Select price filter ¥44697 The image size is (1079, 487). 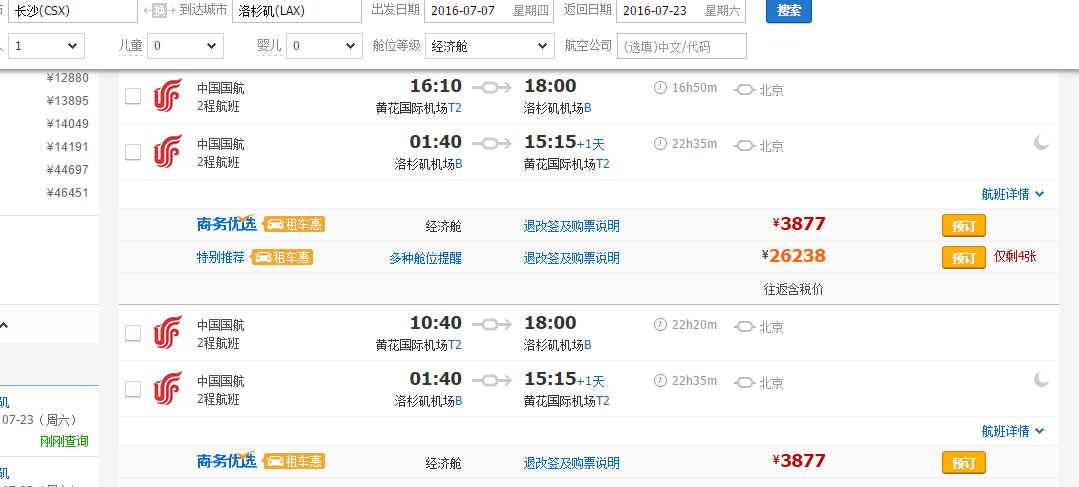(67, 169)
